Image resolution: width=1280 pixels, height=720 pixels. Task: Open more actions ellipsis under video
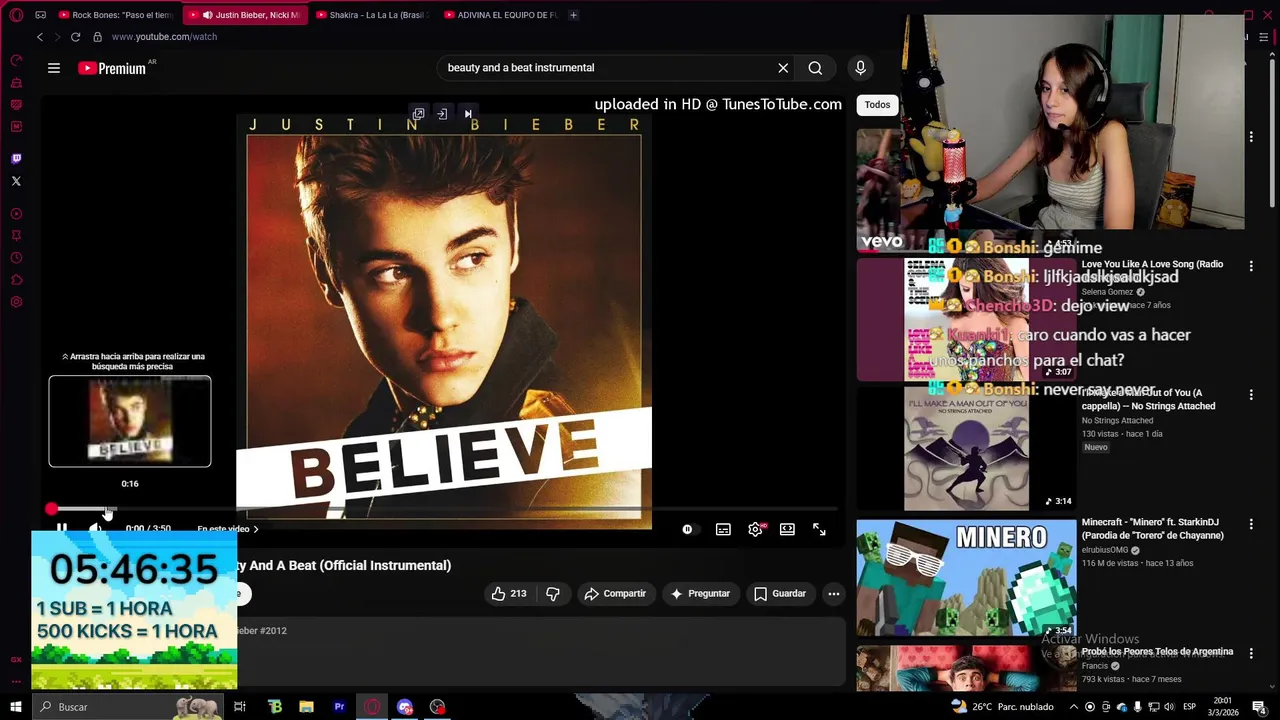click(833, 594)
